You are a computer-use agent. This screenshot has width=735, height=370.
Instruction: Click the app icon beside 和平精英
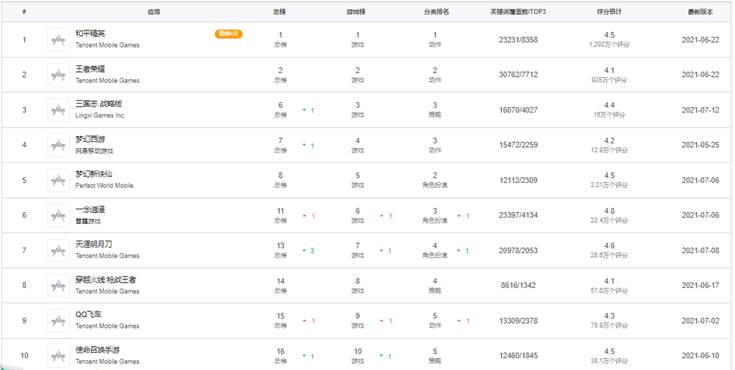[58, 40]
